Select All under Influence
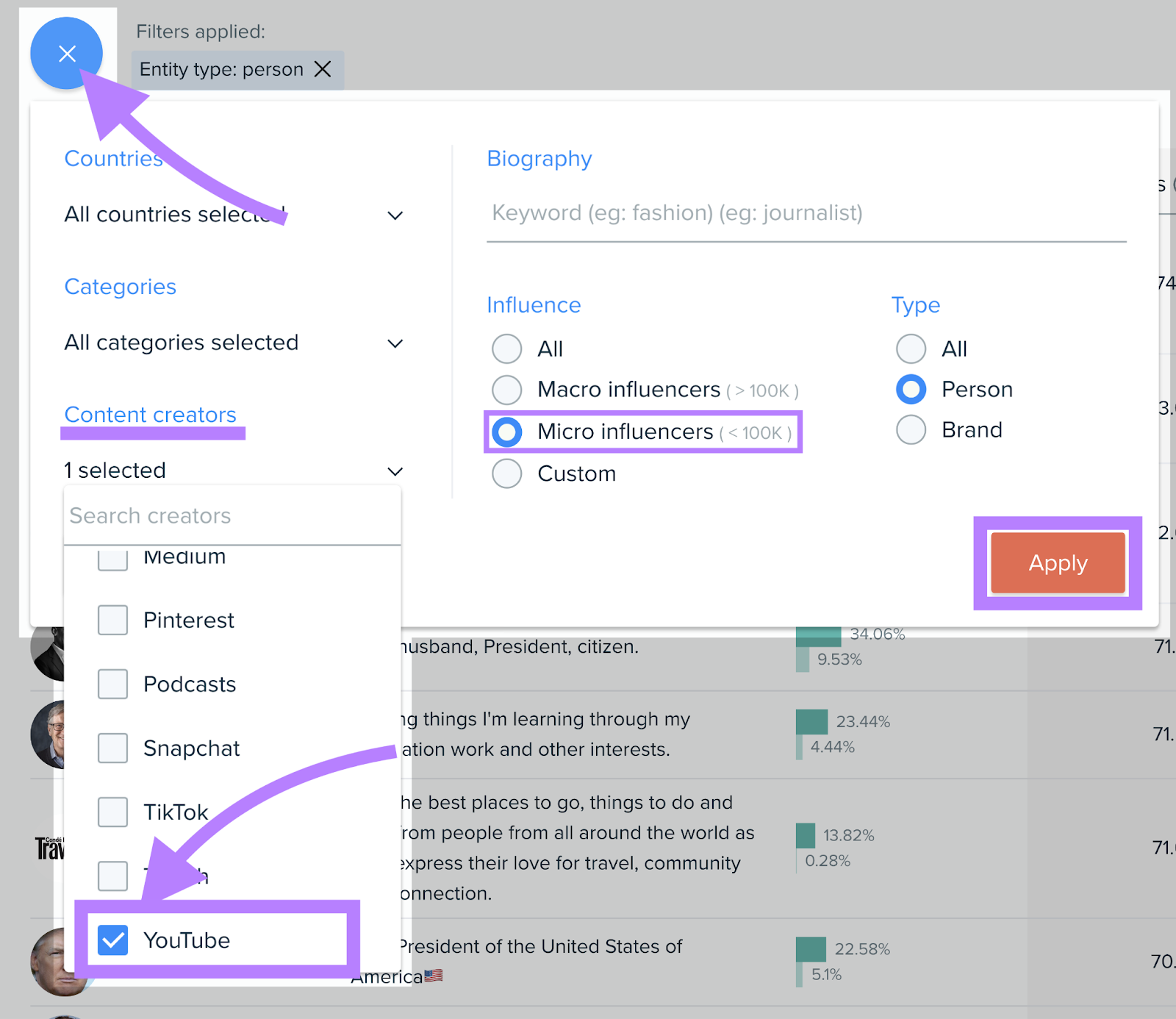The width and height of the screenshot is (1176, 1019). (x=506, y=348)
